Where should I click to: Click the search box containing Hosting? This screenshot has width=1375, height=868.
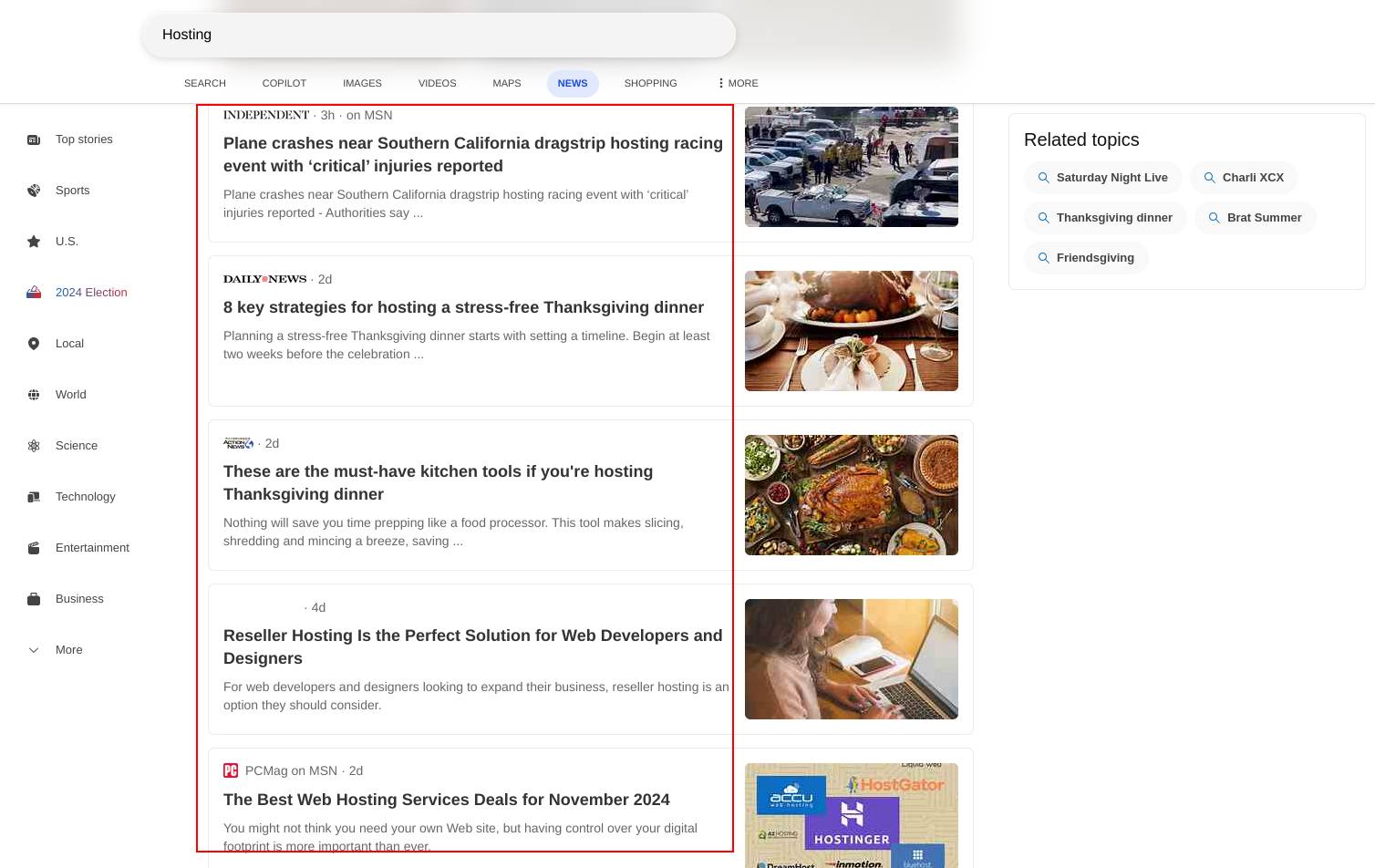[x=439, y=35]
